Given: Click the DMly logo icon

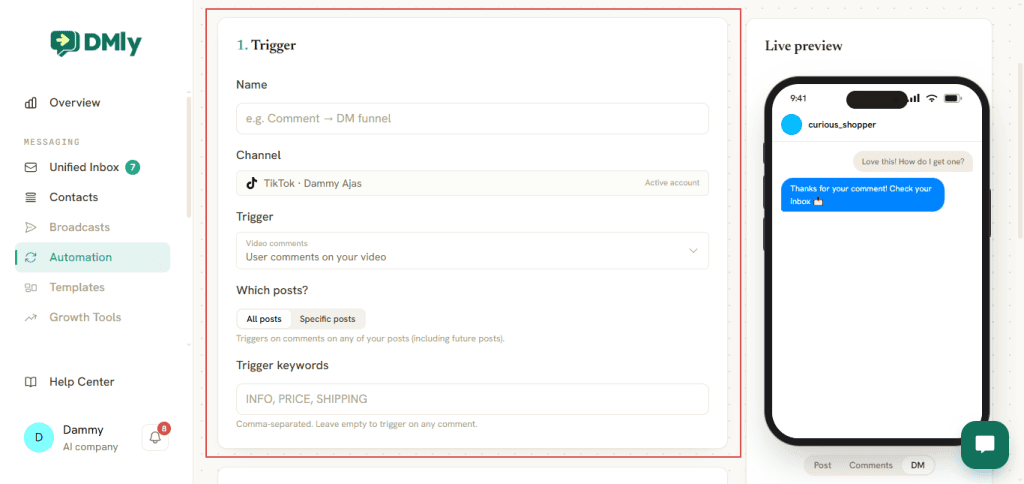Looking at the screenshot, I should click(x=65, y=43).
